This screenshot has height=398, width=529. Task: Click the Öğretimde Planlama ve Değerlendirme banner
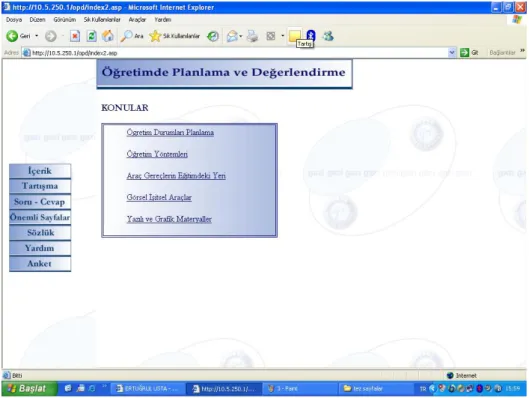pyautogui.click(x=224, y=74)
